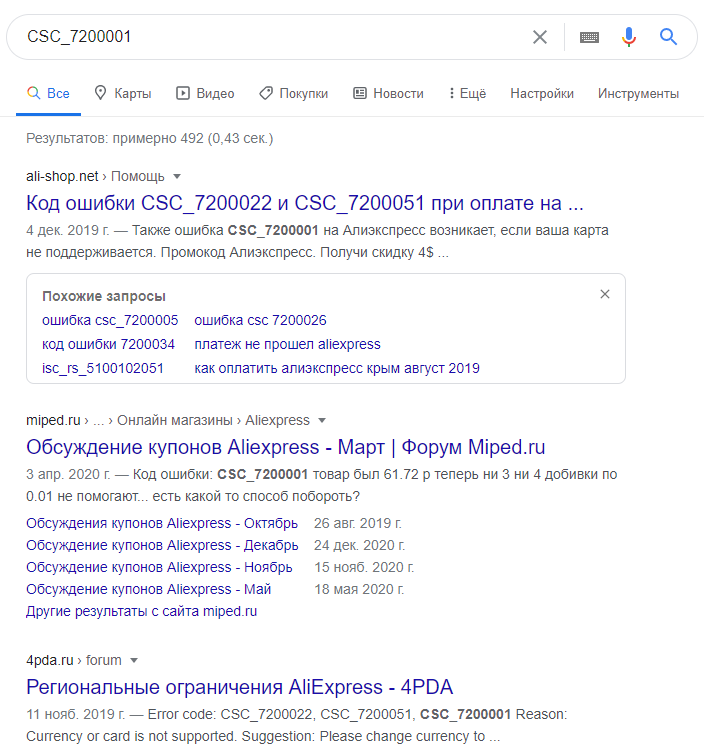Expand 4pda.ru result dropdown arrow
704x756 pixels.
(134, 661)
